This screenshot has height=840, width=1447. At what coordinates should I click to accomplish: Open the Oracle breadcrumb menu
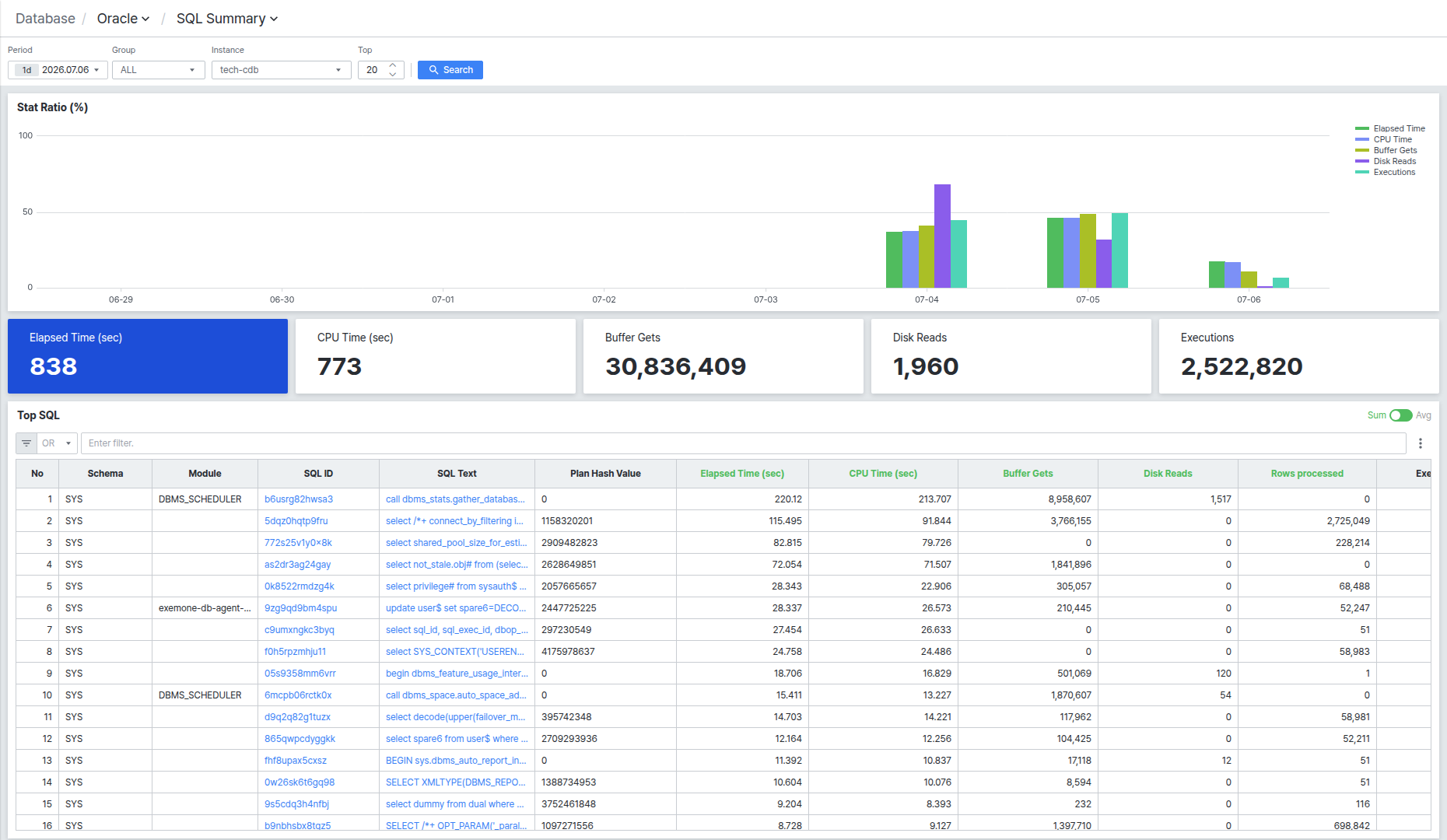pos(123,19)
